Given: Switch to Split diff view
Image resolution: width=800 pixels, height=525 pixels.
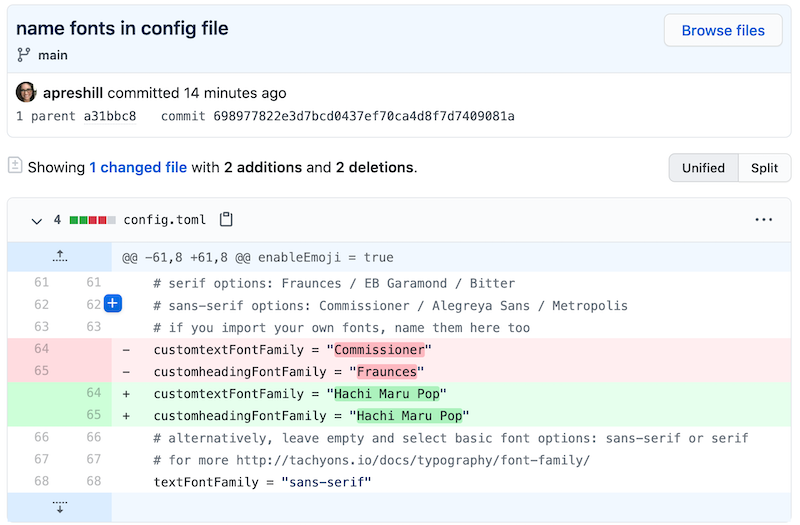Looking at the screenshot, I should (764, 168).
